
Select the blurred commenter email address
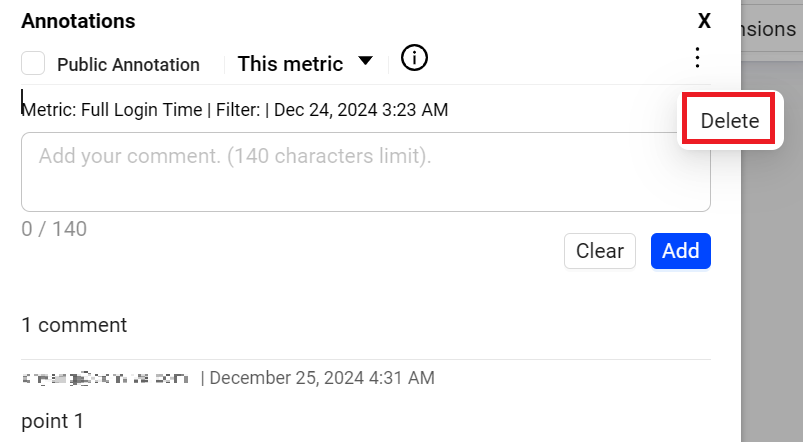[x=105, y=378]
